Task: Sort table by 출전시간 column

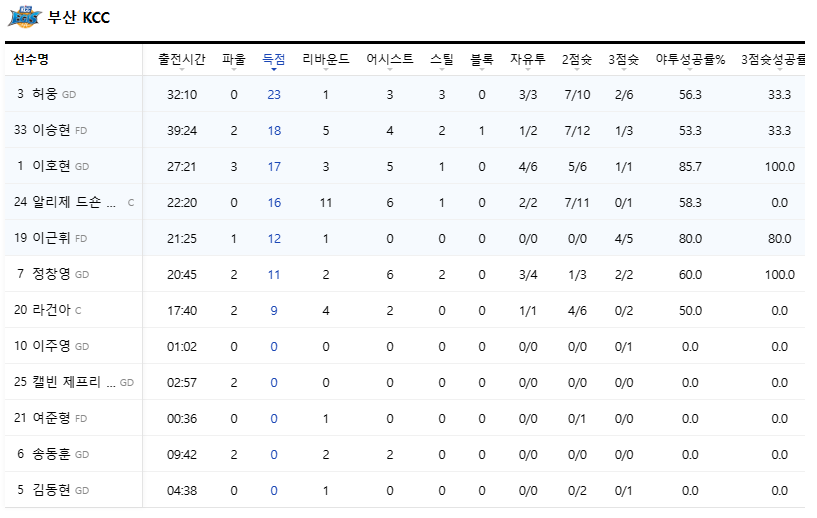Action: click(182, 59)
